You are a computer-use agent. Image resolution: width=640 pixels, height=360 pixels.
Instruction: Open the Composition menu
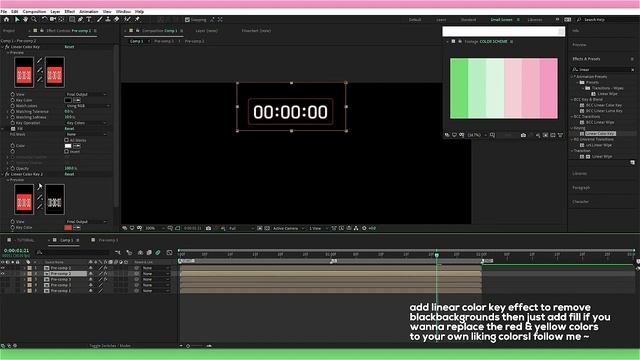tap(34, 11)
